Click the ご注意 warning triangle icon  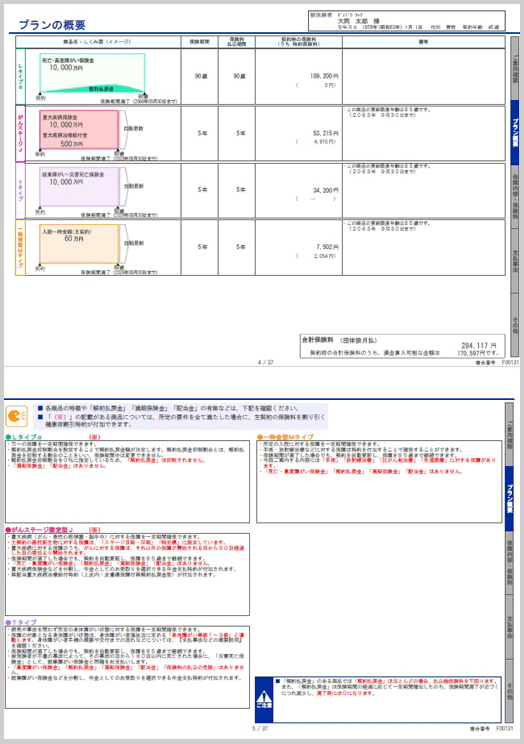click(264, 699)
